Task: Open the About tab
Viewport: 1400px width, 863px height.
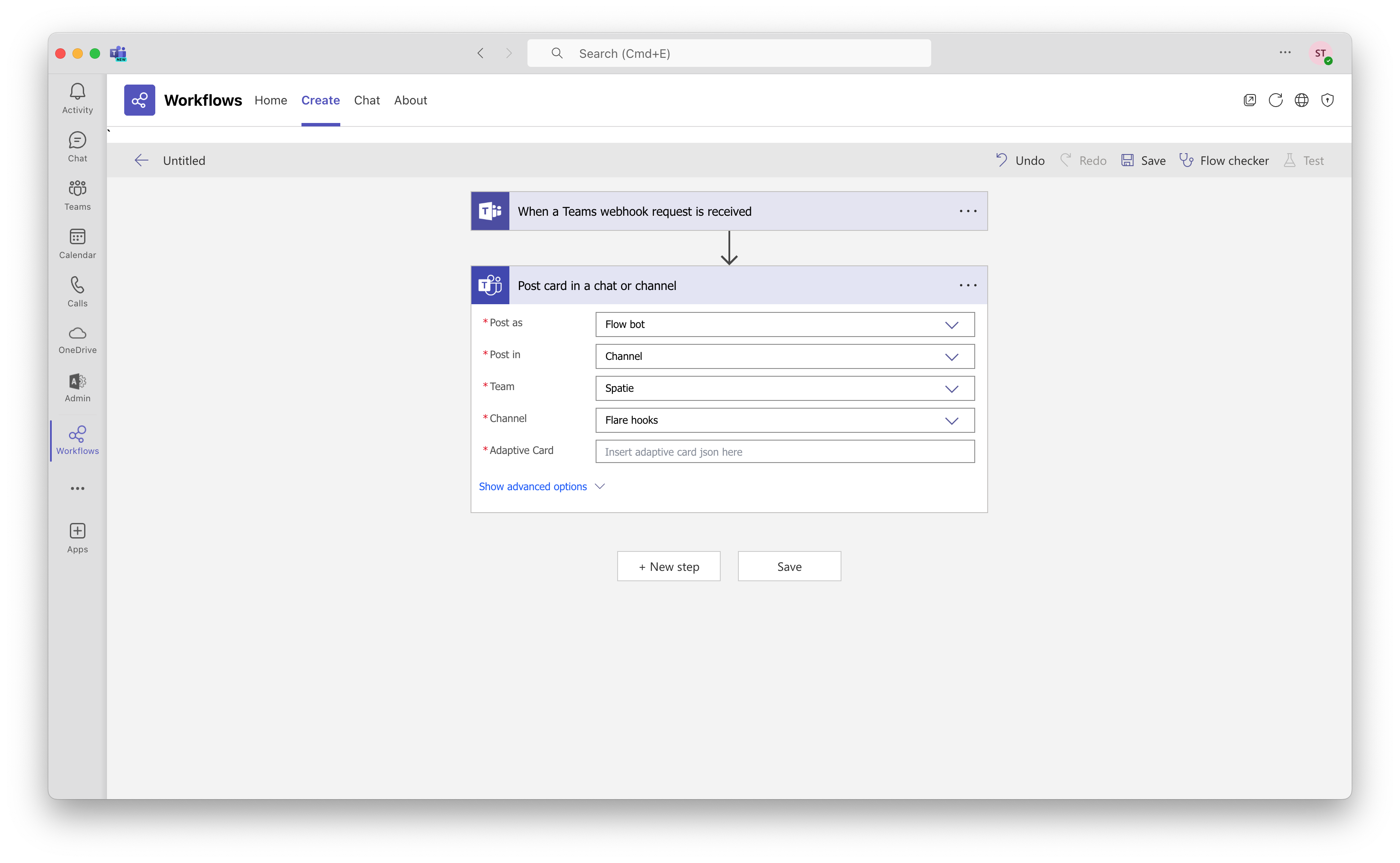Action: (411, 100)
